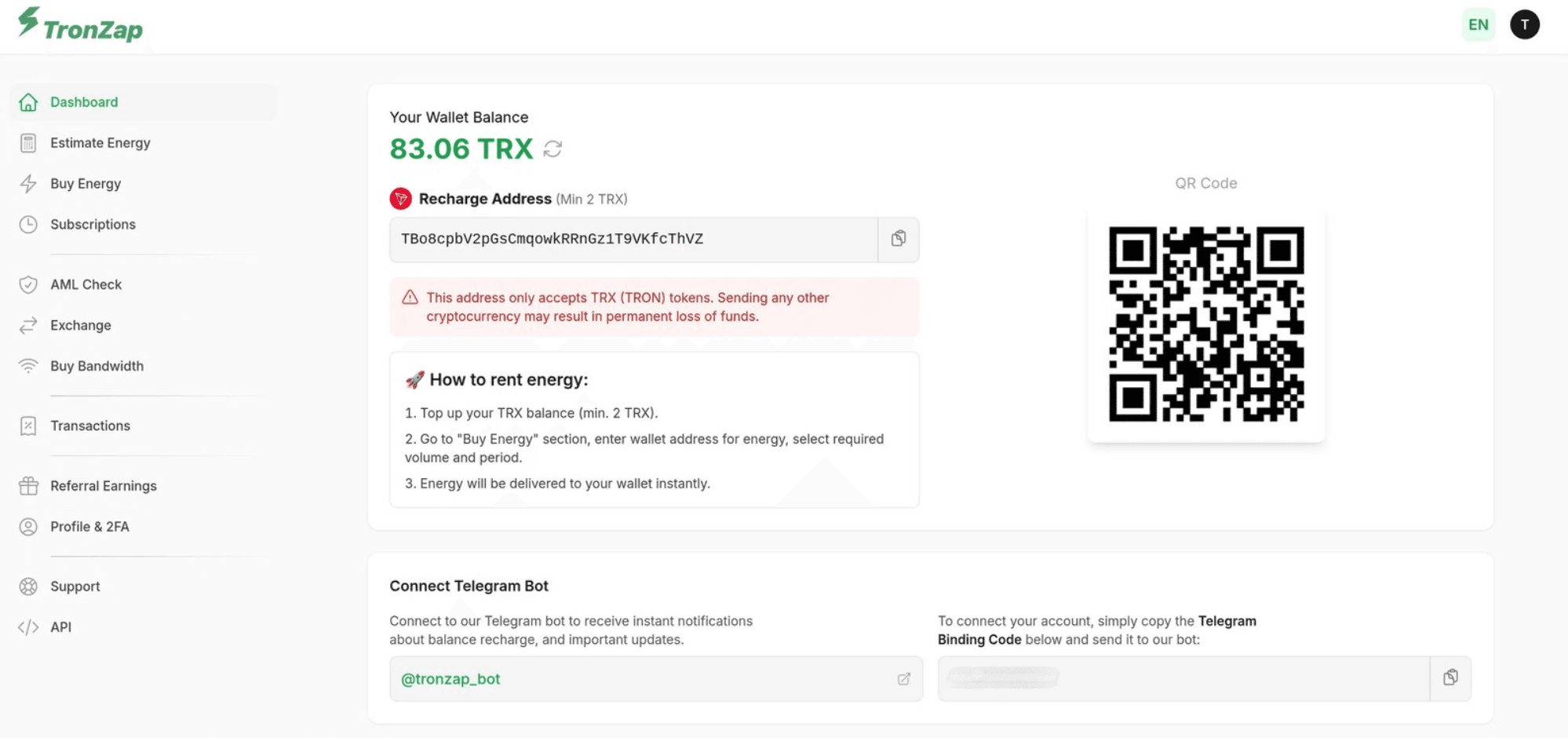Click the Support icon in sidebar
The width and height of the screenshot is (1568, 738).
pos(28,586)
